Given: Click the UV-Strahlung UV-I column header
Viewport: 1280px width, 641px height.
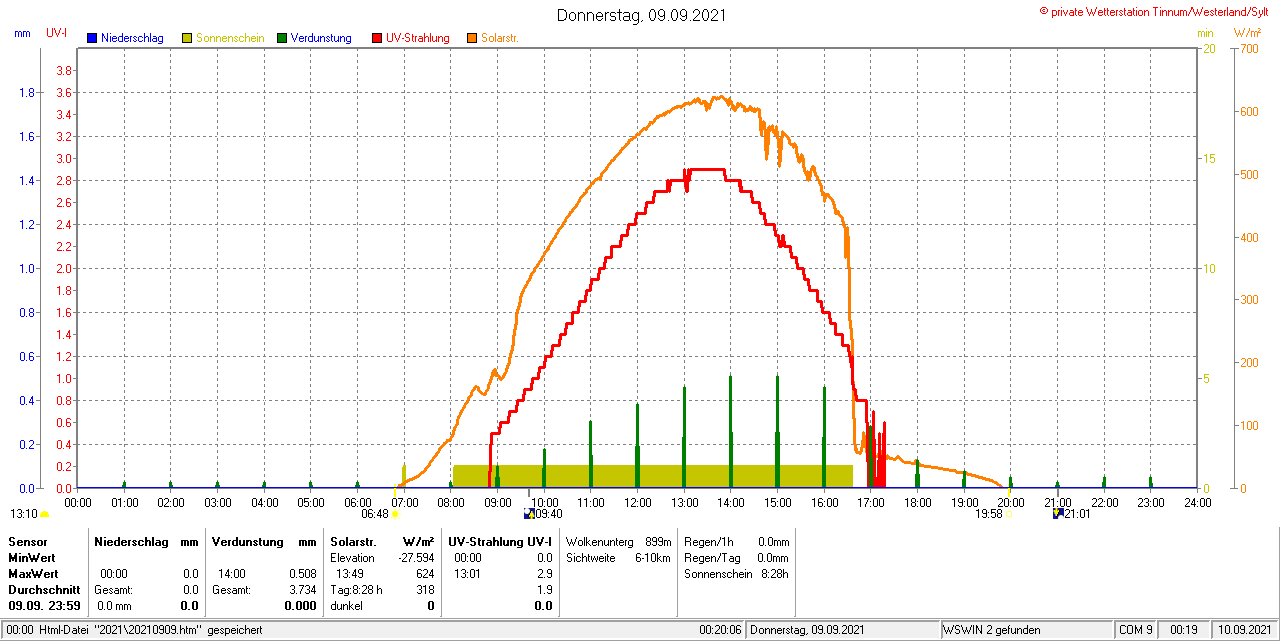Looking at the screenshot, I should click(x=500, y=541).
